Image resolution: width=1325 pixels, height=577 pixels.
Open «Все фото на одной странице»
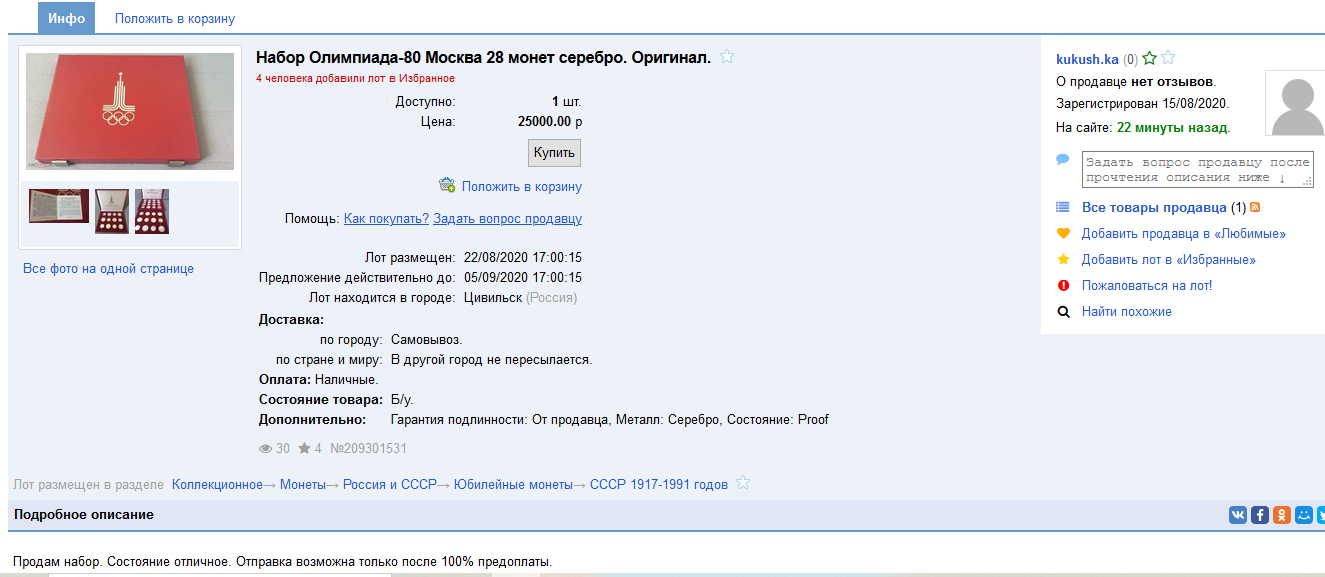[x=108, y=268]
